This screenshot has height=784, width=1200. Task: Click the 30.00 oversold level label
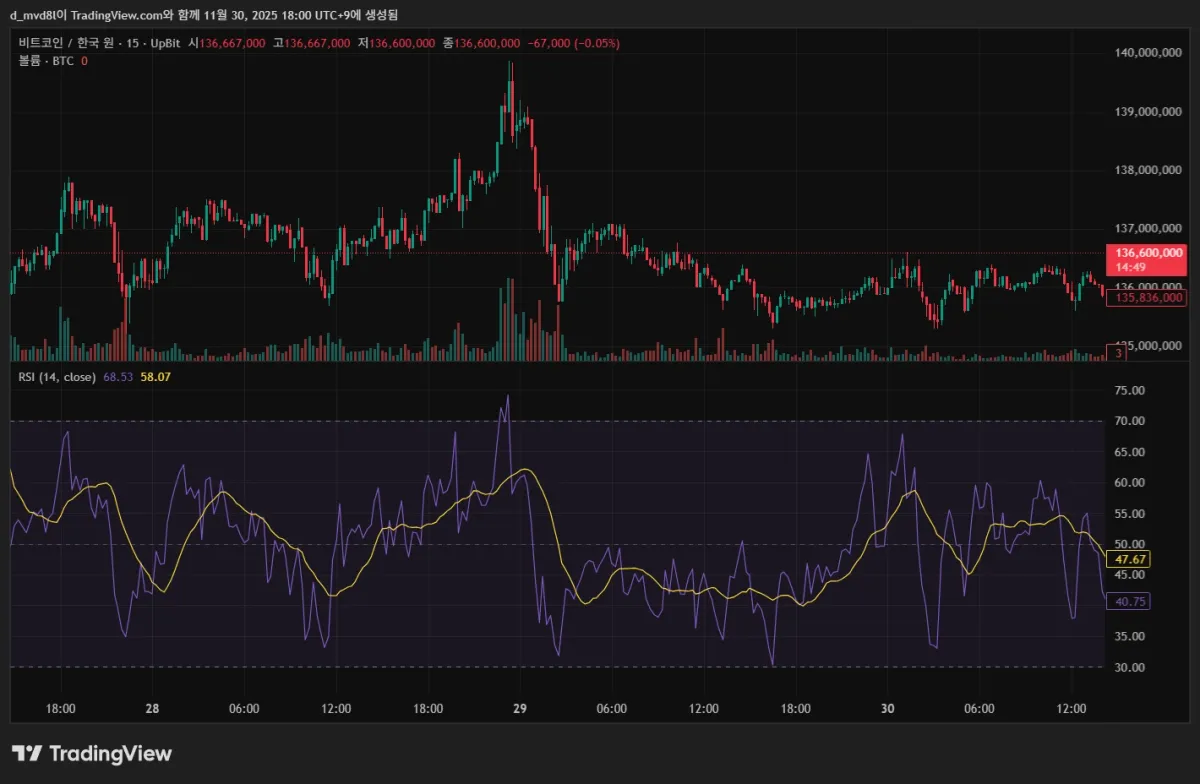(1132, 667)
